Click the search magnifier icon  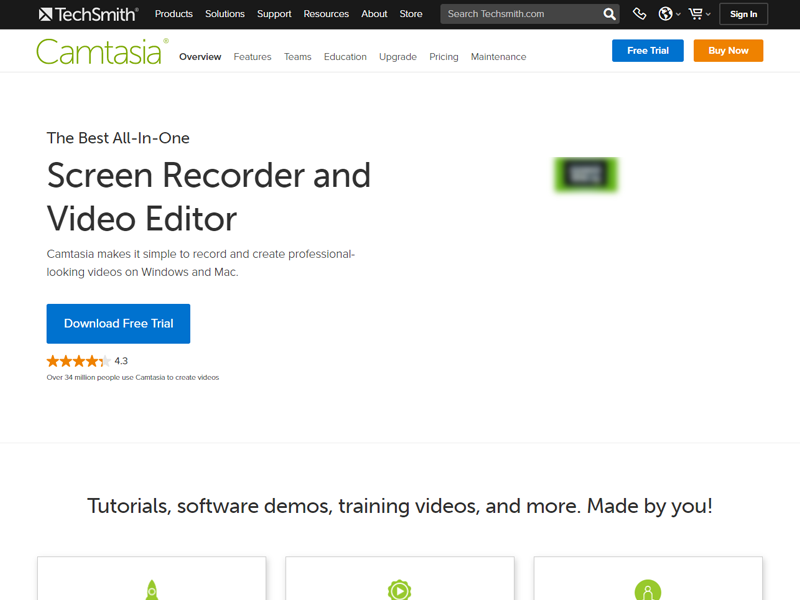pyautogui.click(x=609, y=14)
